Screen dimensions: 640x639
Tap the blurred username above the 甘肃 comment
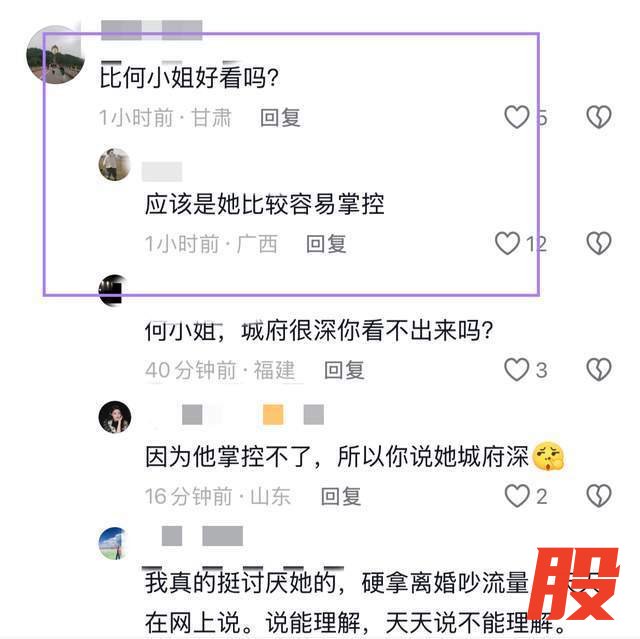(x=152, y=30)
